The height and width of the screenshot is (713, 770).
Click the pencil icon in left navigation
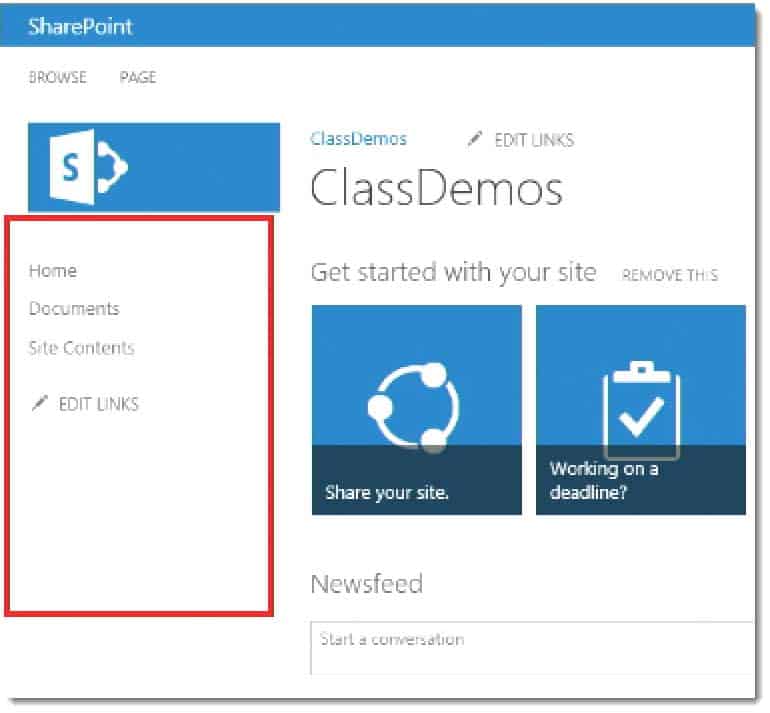39,403
